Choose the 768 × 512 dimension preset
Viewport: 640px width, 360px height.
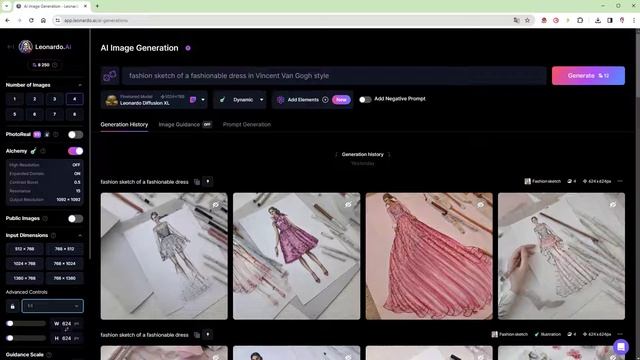tap(64, 249)
